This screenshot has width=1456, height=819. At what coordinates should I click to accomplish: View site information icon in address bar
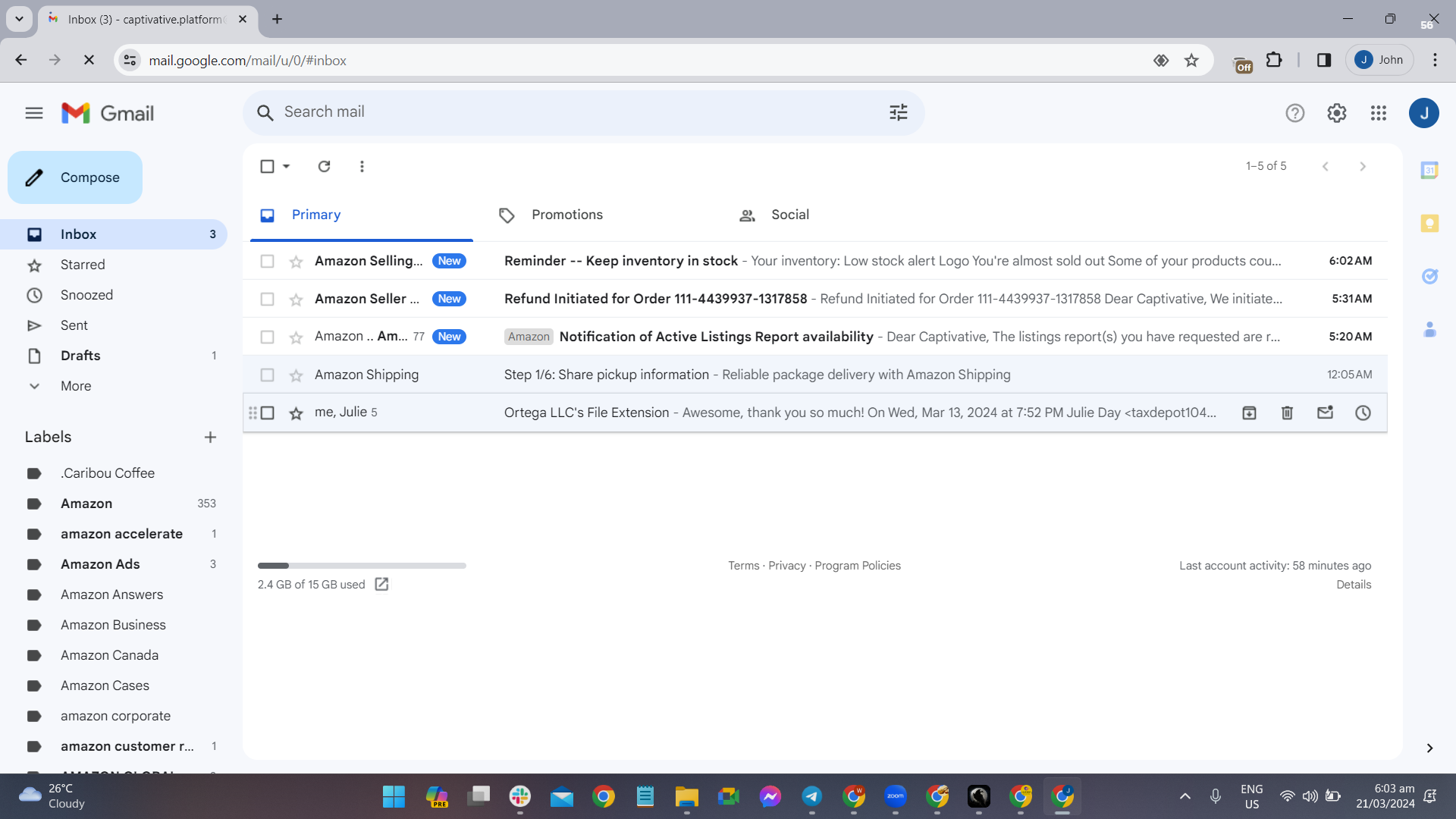[130, 61]
